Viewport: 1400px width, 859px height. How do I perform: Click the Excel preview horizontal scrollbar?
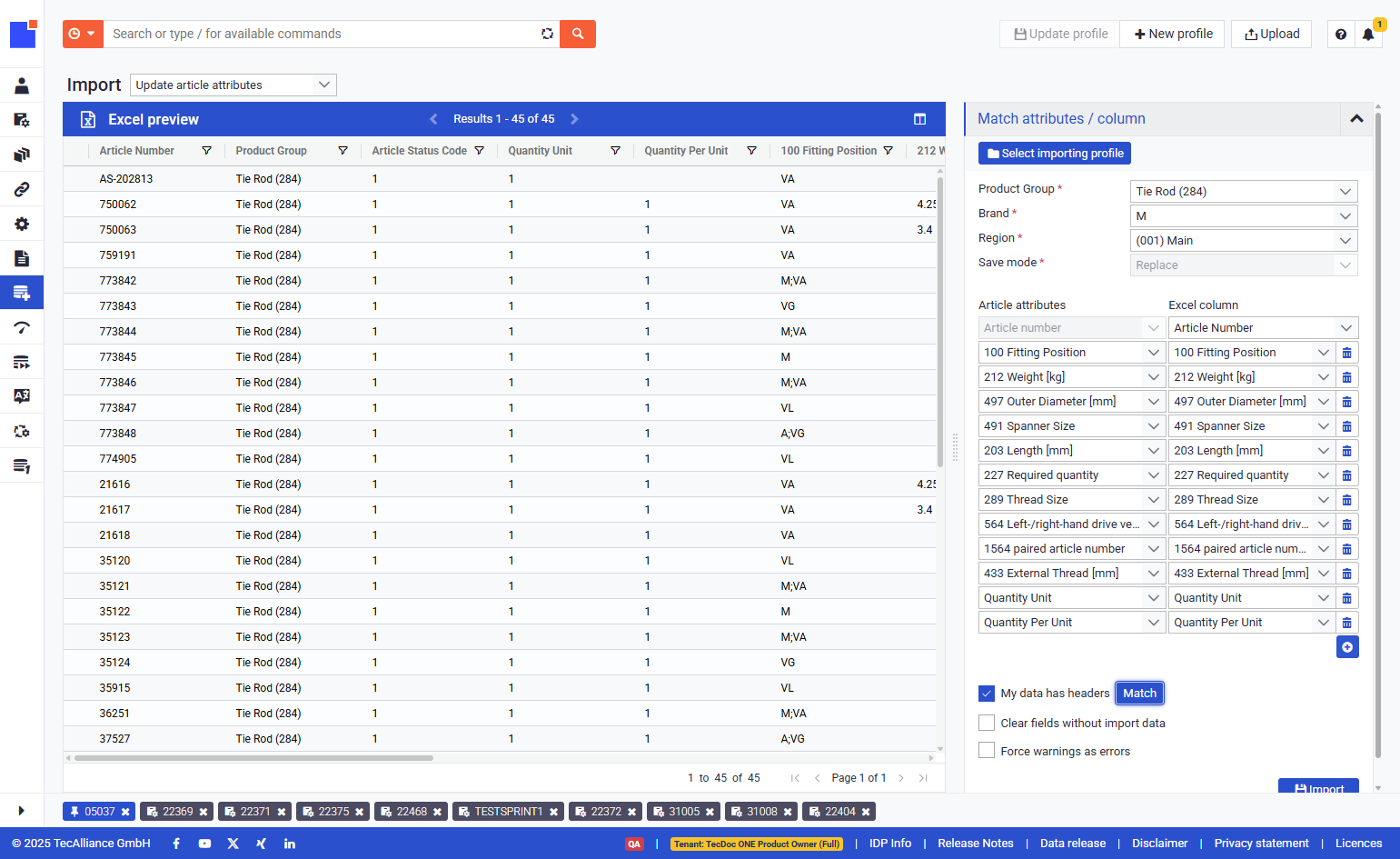[253, 757]
